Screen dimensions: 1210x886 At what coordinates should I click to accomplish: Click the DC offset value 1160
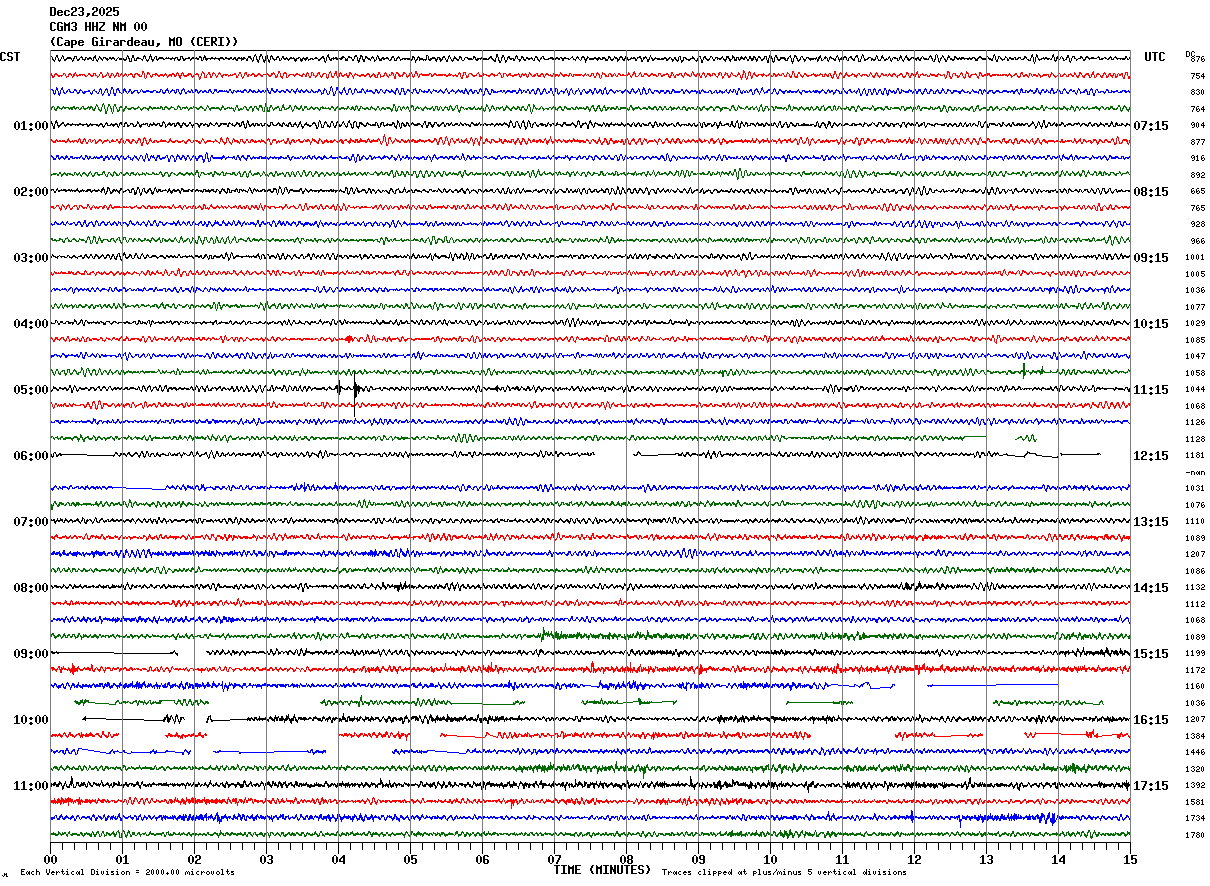[x=1195, y=686]
